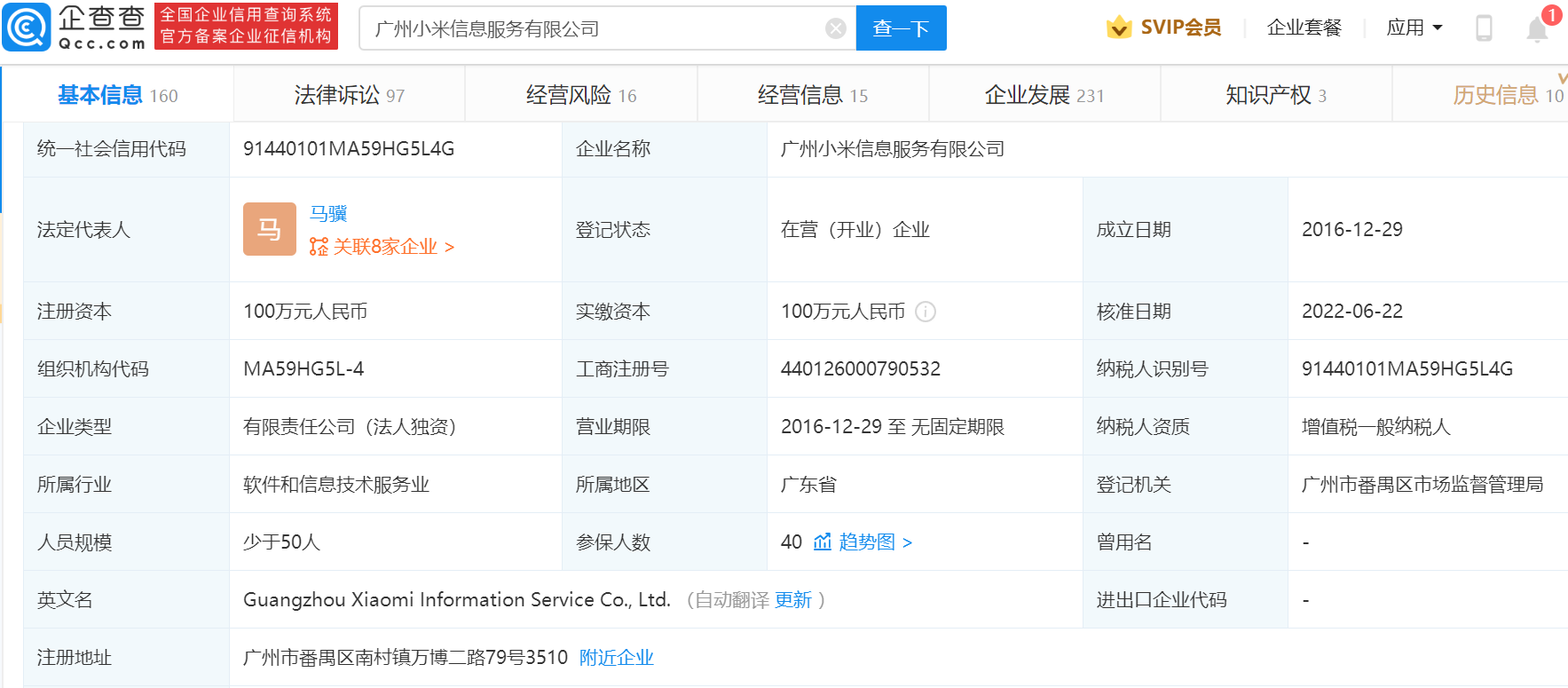Click 增值税一般纳税人 value
The image size is (1568, 688).
(x=1376, y=427)
